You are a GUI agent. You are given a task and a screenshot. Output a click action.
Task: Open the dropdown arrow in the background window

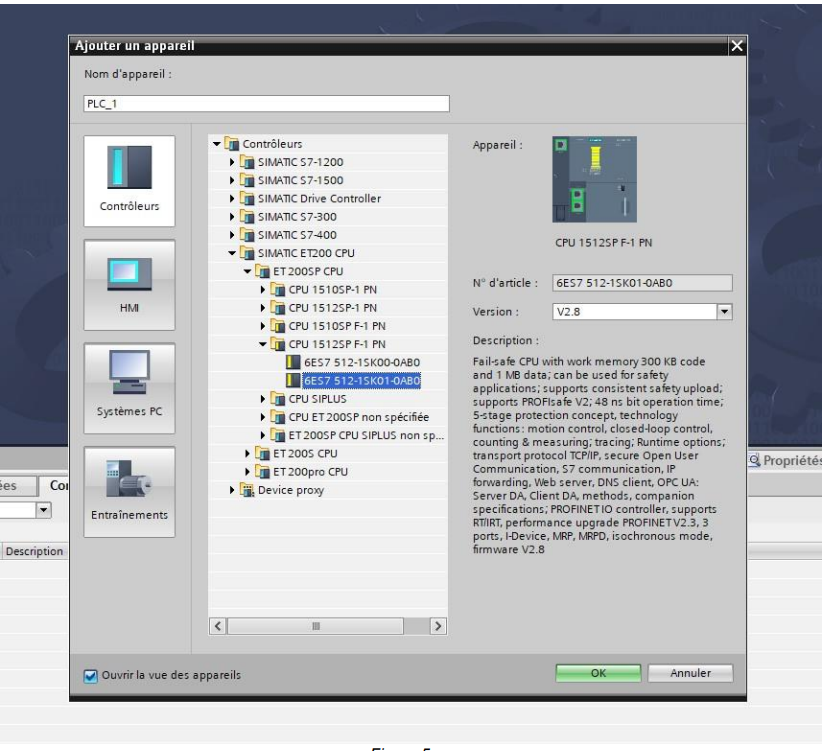(43, 510)
